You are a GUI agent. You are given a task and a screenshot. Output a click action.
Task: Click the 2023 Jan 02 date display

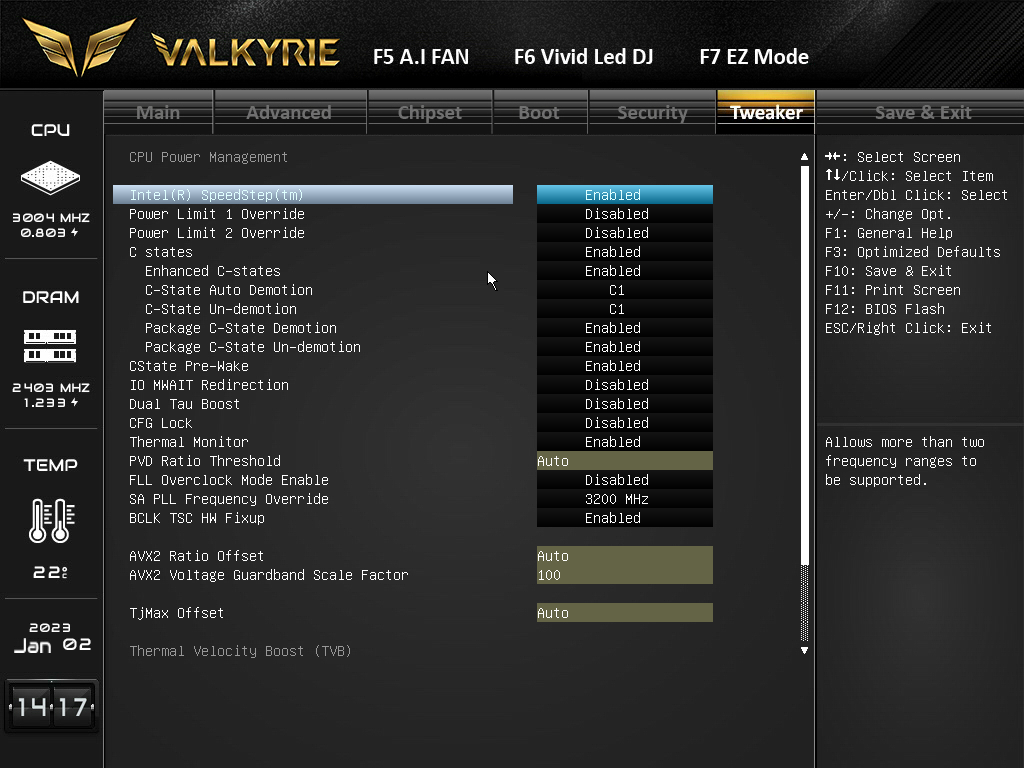tap(52, 637)
